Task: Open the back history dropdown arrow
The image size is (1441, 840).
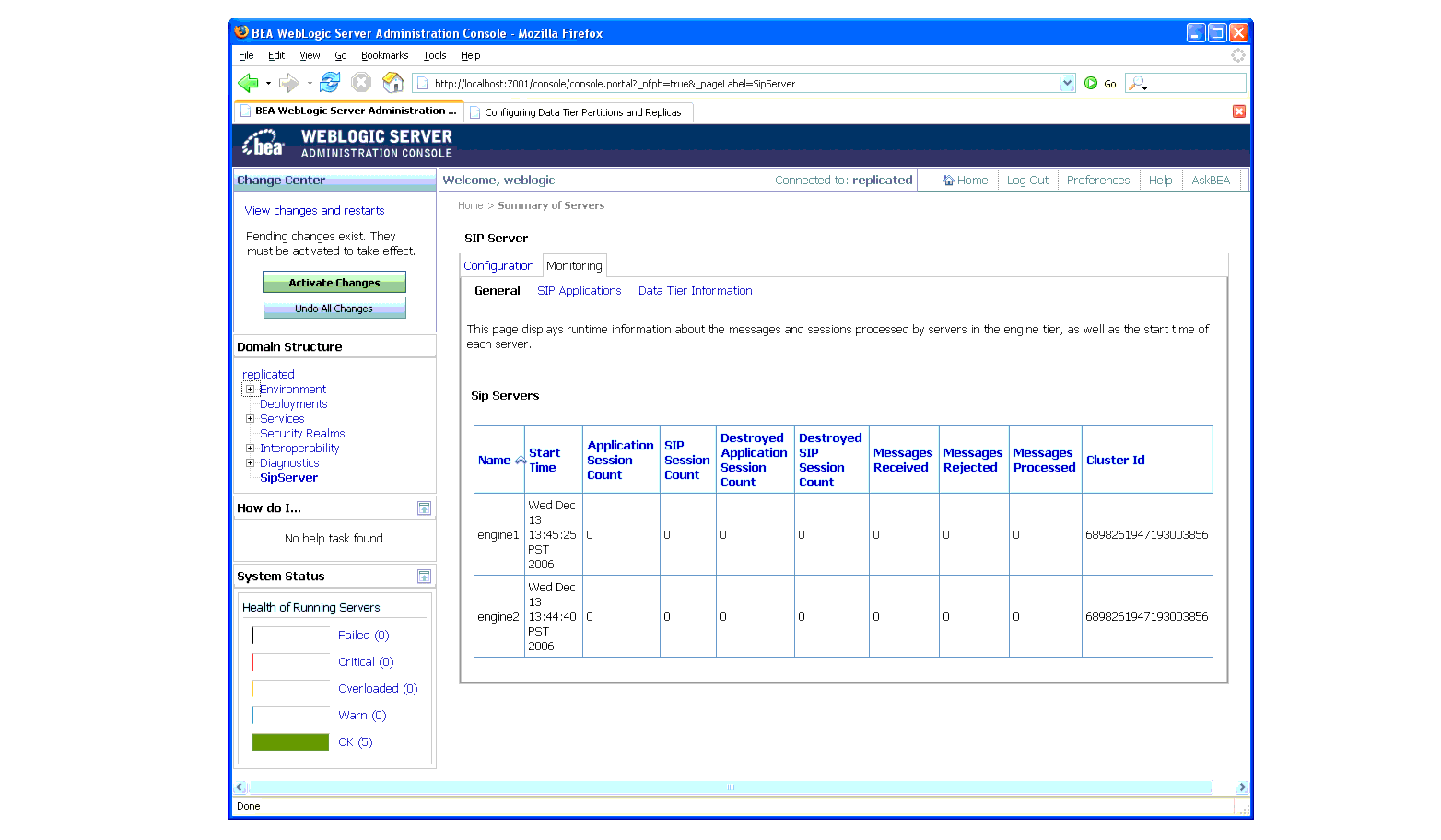Action: coord(268,83)
